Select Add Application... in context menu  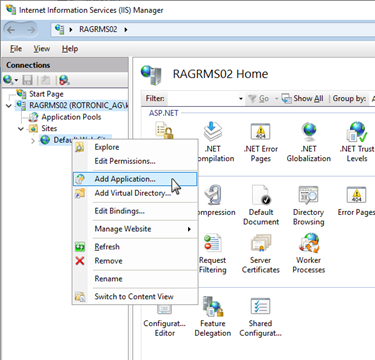click(x=135, y=179)
